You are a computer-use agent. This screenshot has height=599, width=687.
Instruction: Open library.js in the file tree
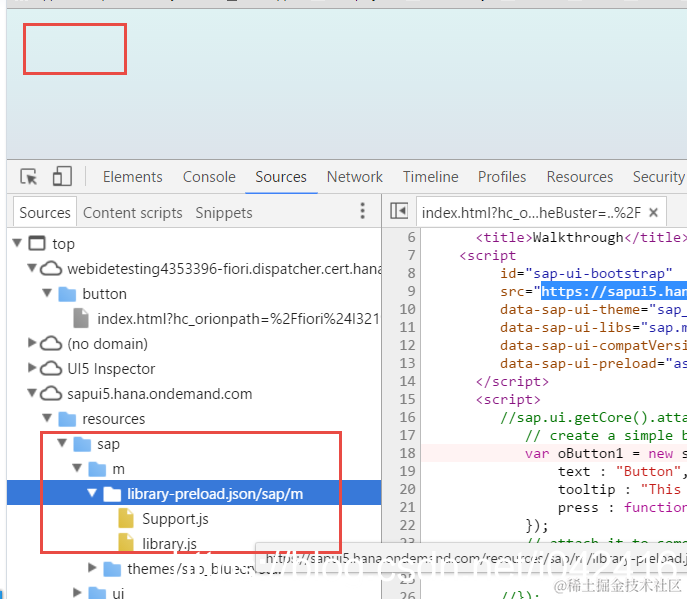pyautogui.click(x=170, y=544)
